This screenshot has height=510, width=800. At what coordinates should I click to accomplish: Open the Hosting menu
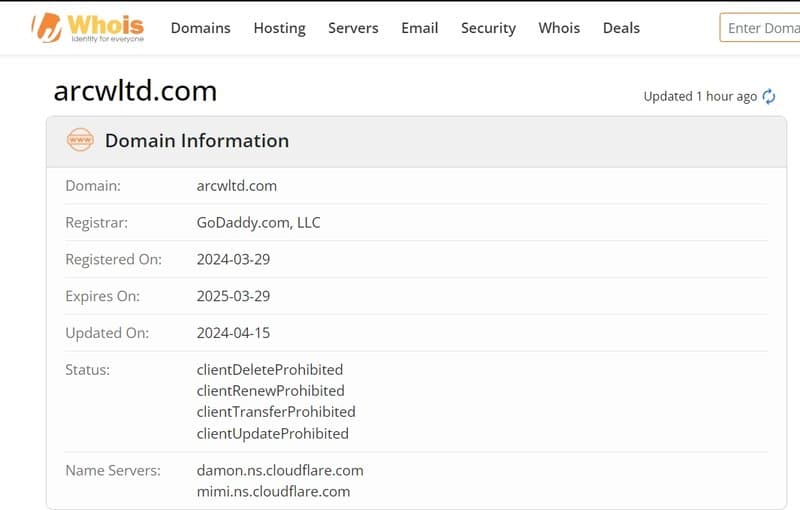(x=280, y=28)
